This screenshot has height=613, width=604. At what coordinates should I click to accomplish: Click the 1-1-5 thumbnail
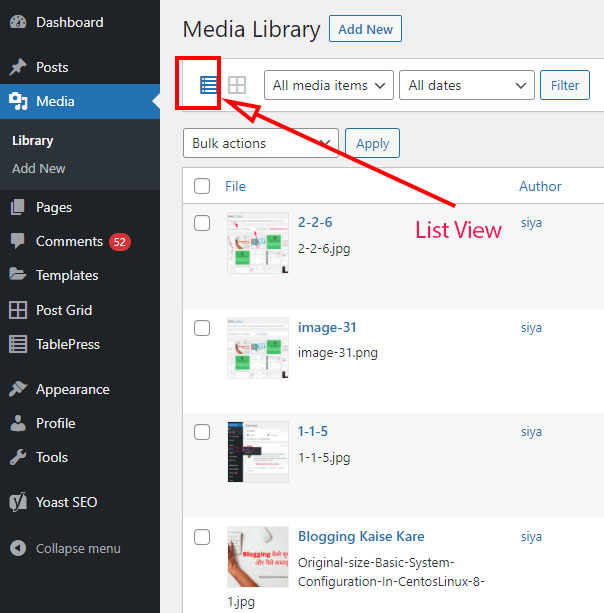pyautogui.click(x=258, y=452)
